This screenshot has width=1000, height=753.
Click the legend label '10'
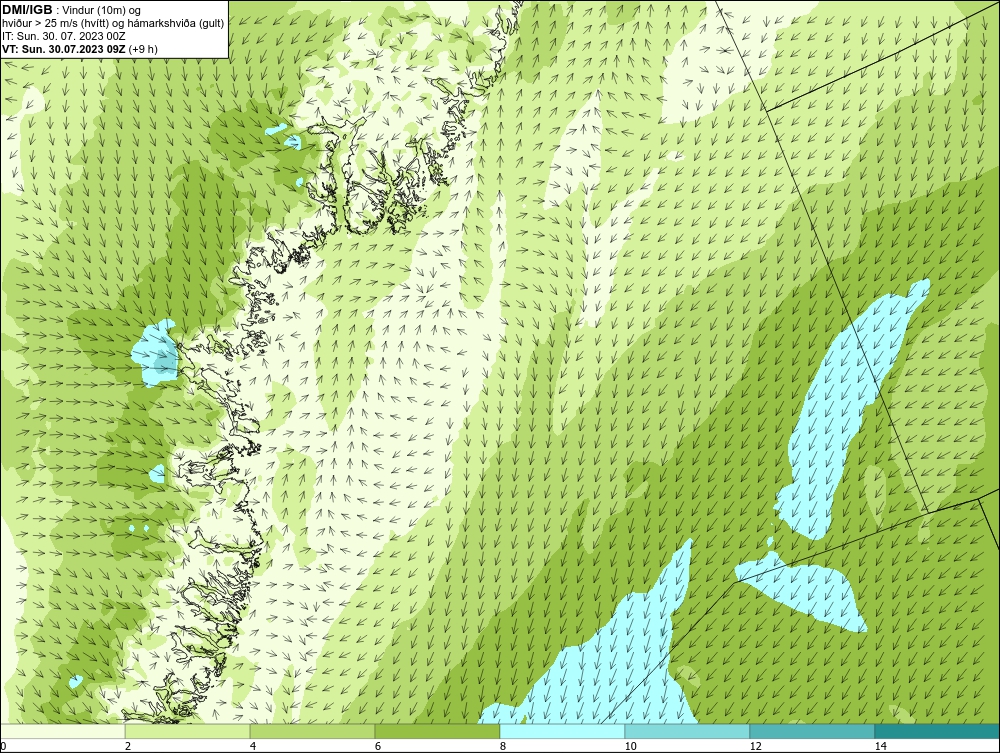630,746
